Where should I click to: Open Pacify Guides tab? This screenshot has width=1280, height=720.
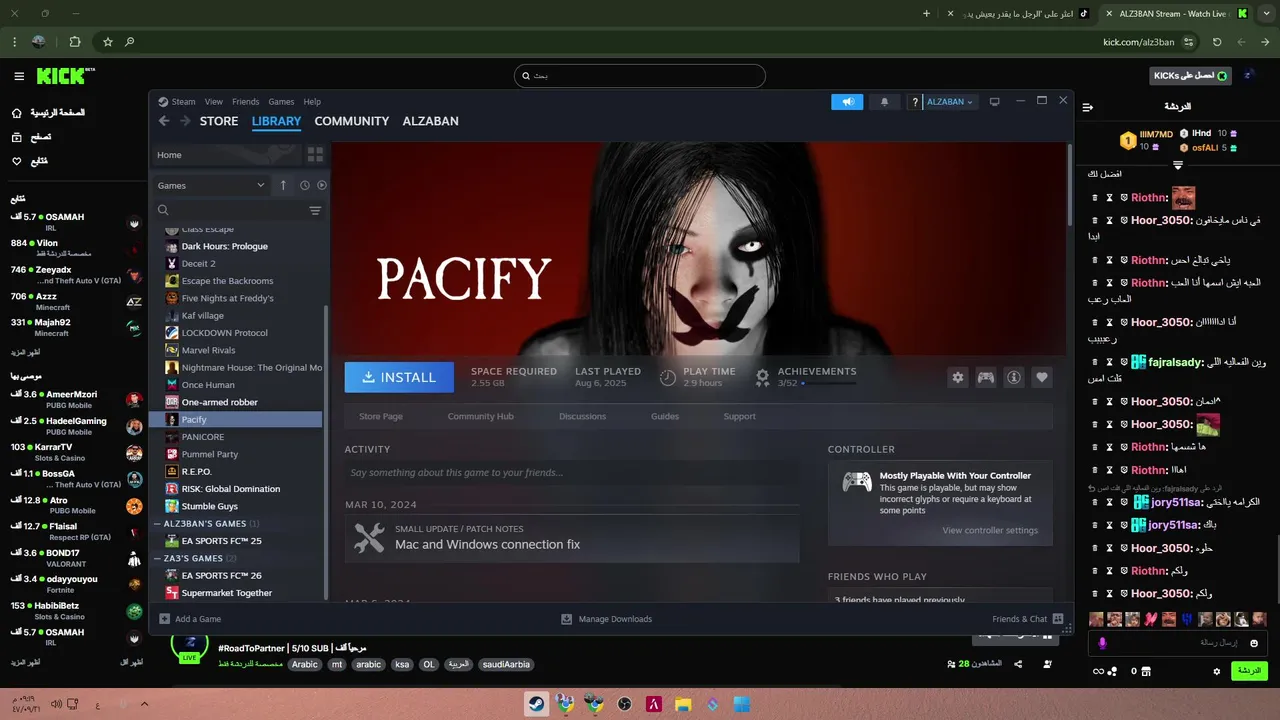click(665, 416)
